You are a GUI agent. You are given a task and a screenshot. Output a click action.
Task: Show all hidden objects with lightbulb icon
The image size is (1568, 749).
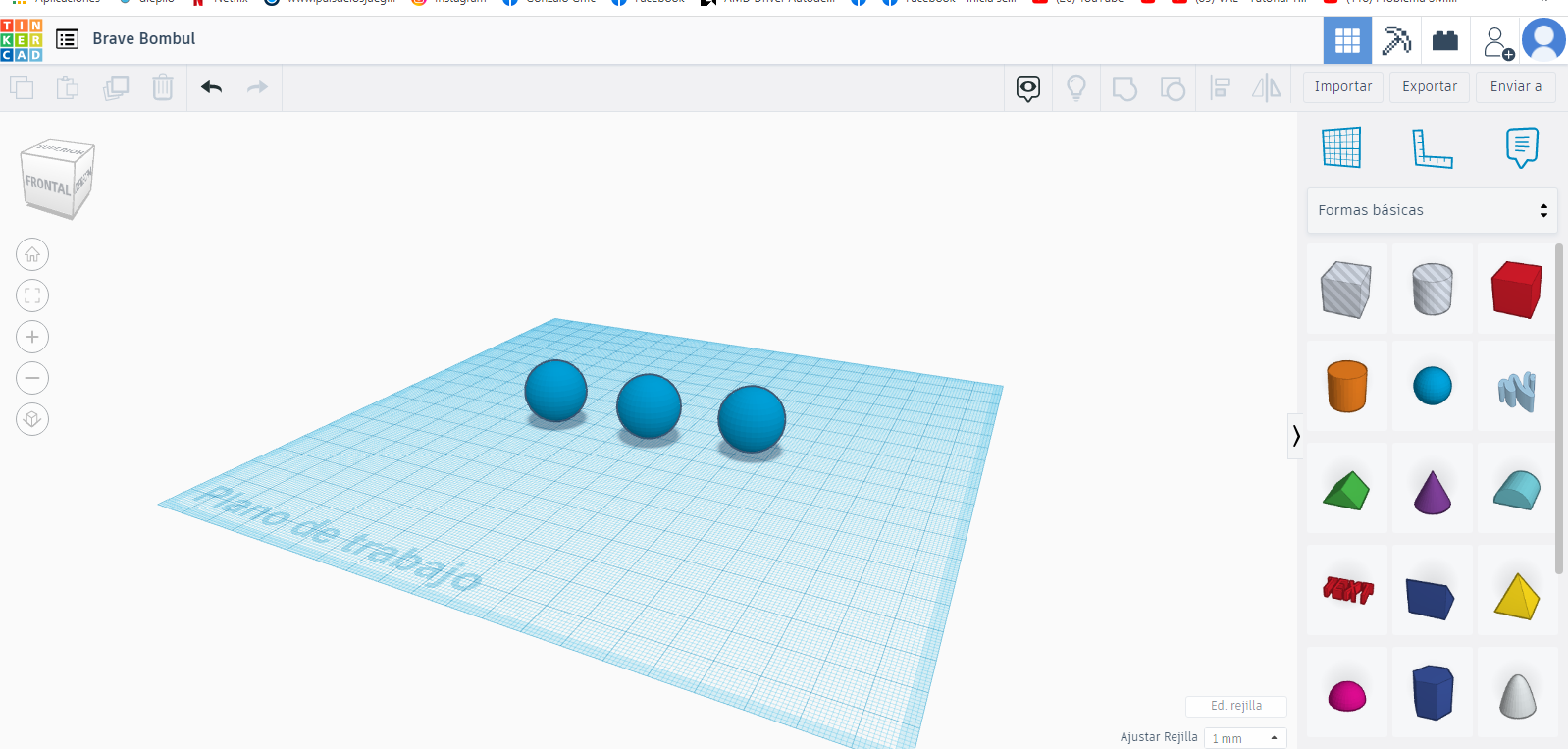pyautogui.click(x=1076, y=88)
